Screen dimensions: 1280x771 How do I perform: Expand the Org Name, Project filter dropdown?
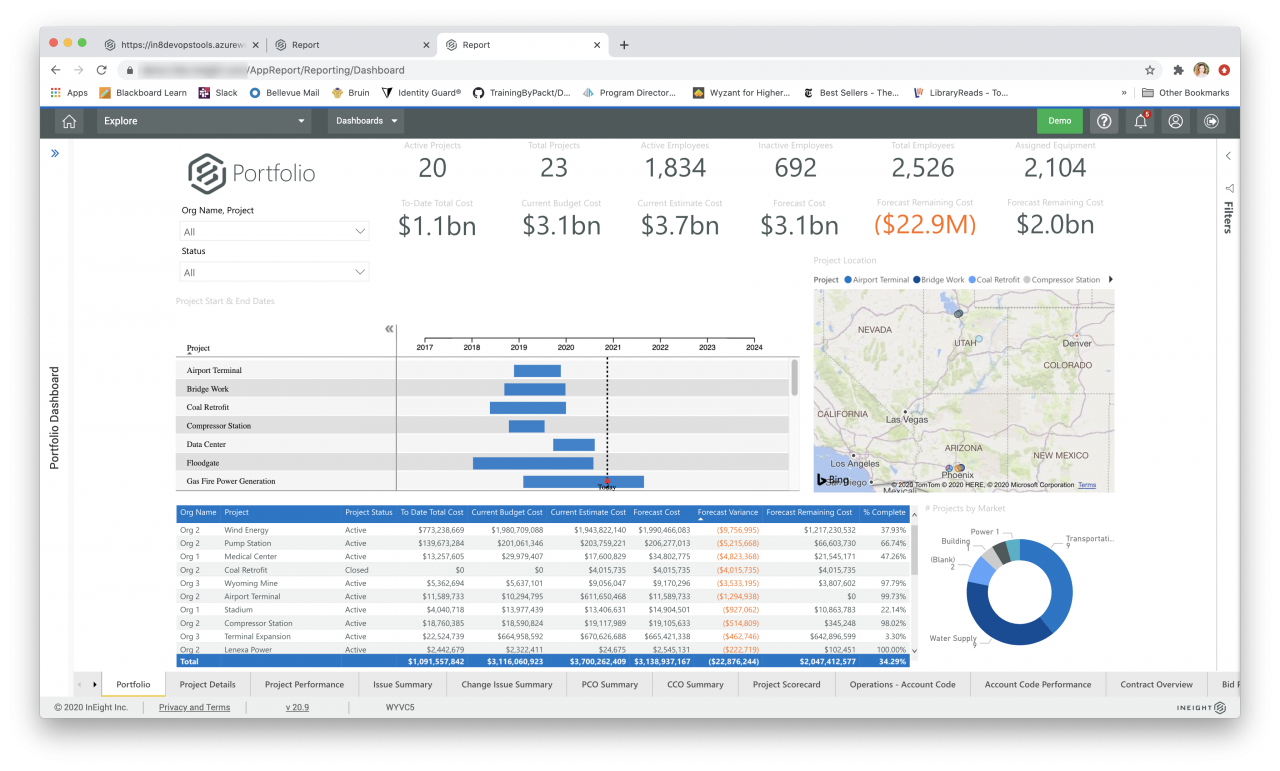point(275,231)
